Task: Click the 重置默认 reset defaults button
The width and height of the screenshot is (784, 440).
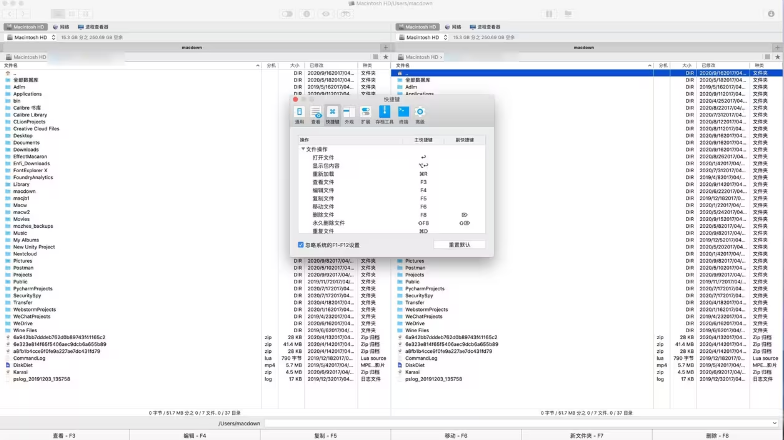Action: click(459, 245)
